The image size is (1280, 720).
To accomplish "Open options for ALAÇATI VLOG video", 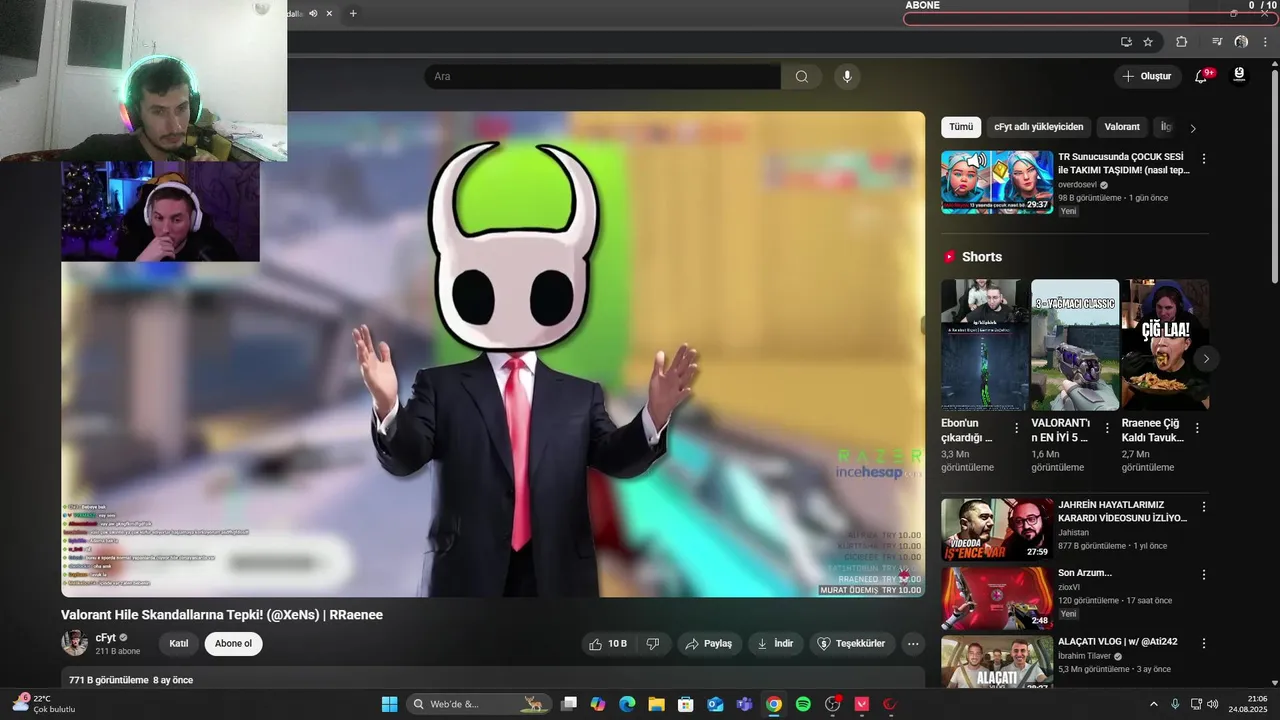I will point(1204,643).
